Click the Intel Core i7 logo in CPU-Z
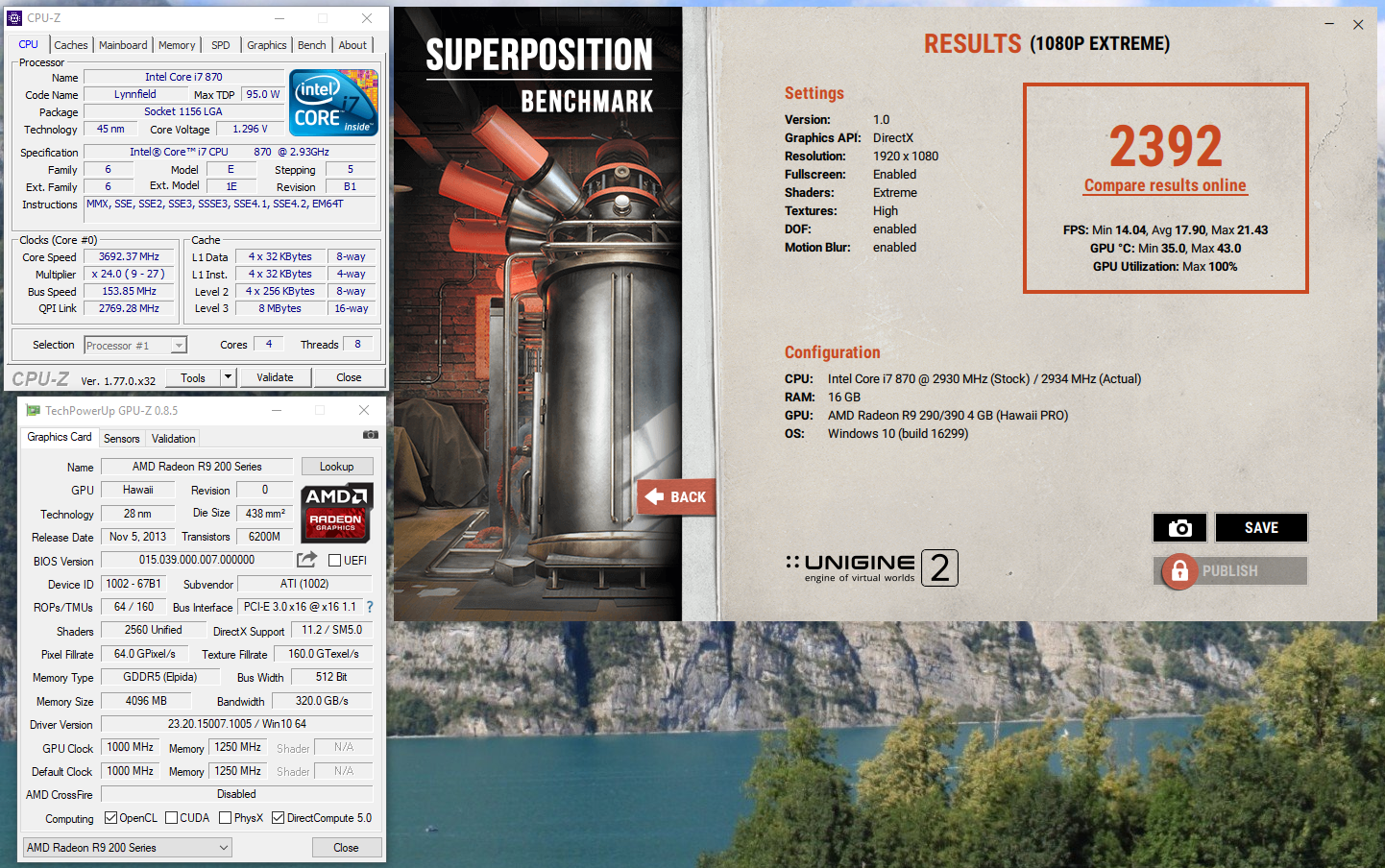The image size is (1385, 868). 333,103
